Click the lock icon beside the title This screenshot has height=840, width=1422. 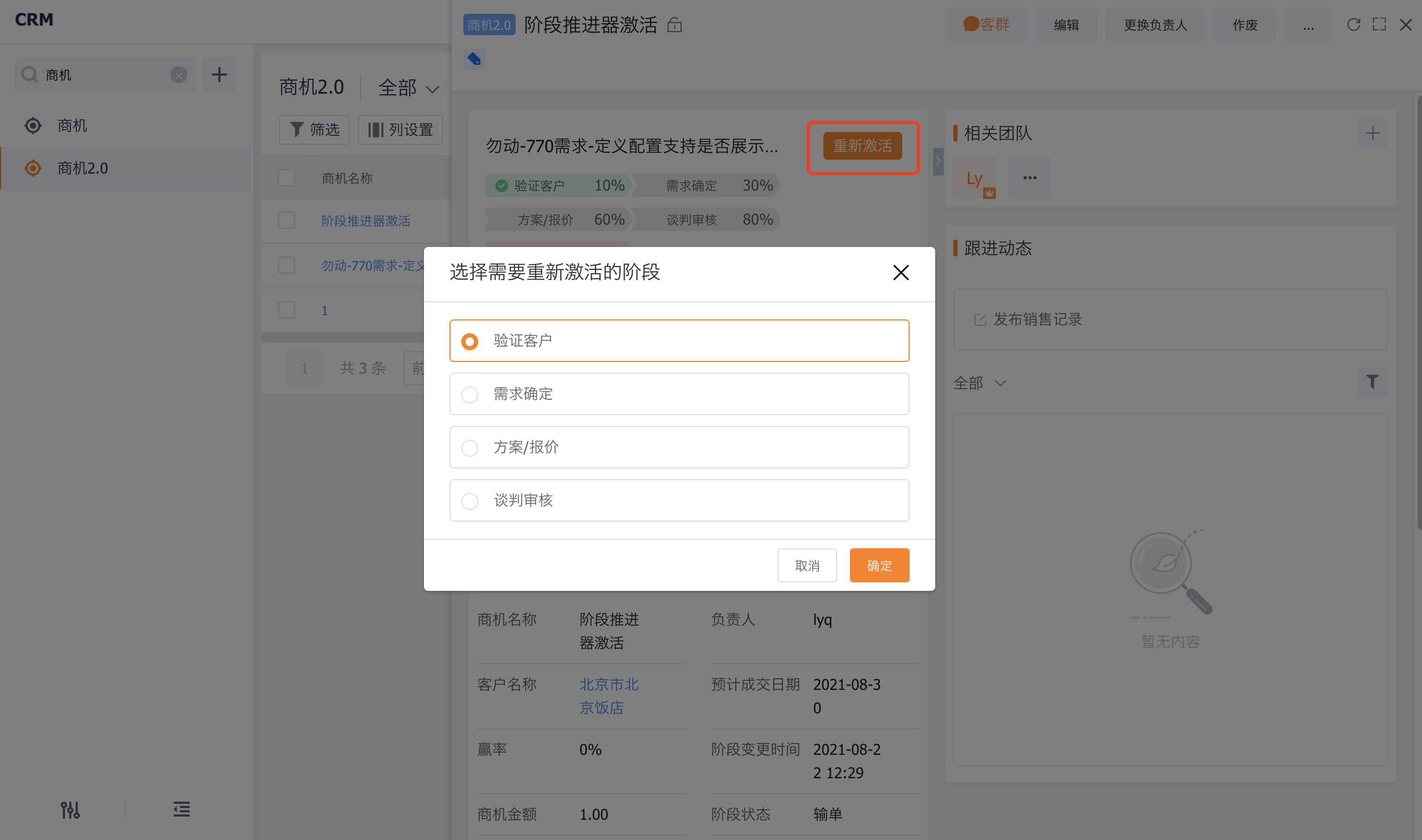point(674,25)
